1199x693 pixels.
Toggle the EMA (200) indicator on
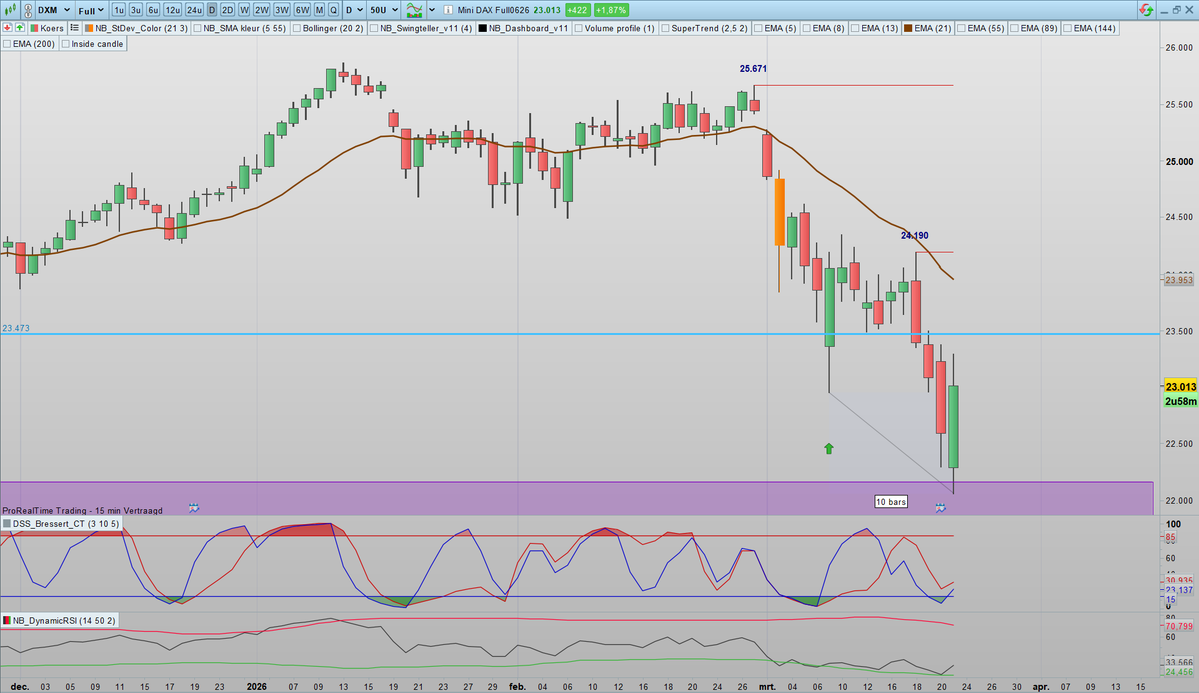pos(9,44)
